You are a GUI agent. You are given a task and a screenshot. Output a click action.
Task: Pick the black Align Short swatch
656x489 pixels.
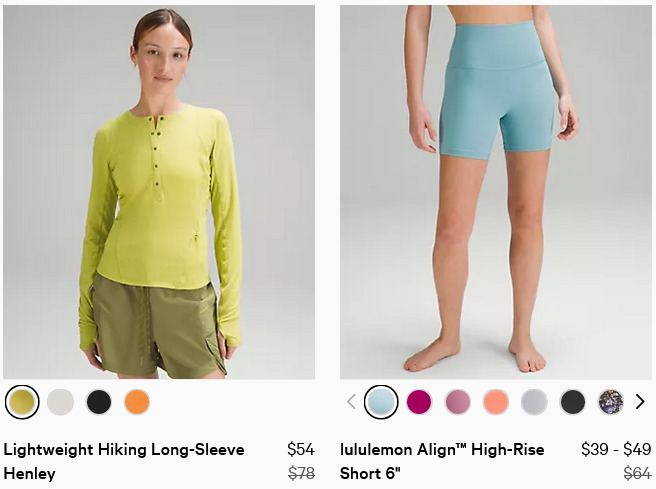click(572, 402)
